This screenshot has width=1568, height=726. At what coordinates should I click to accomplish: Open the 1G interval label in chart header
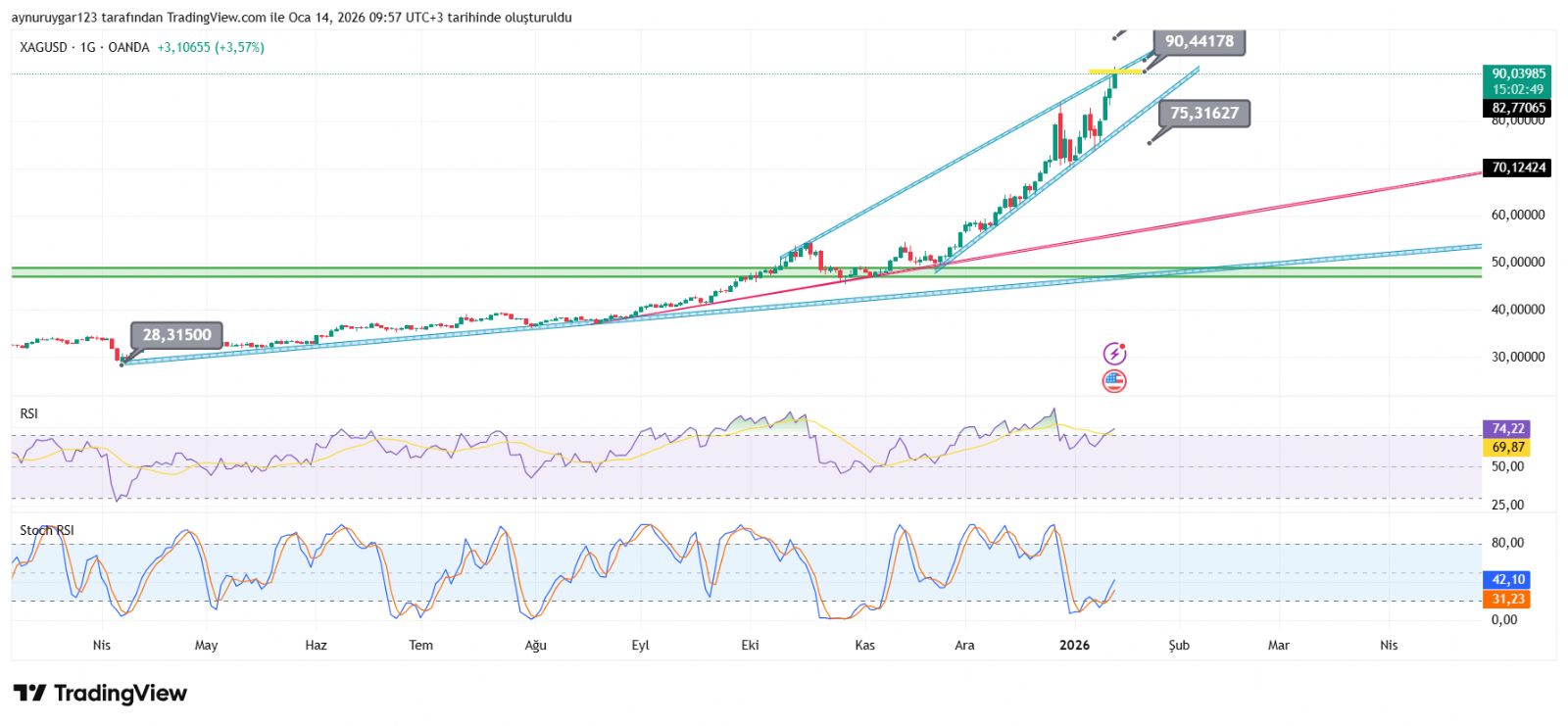88,47
